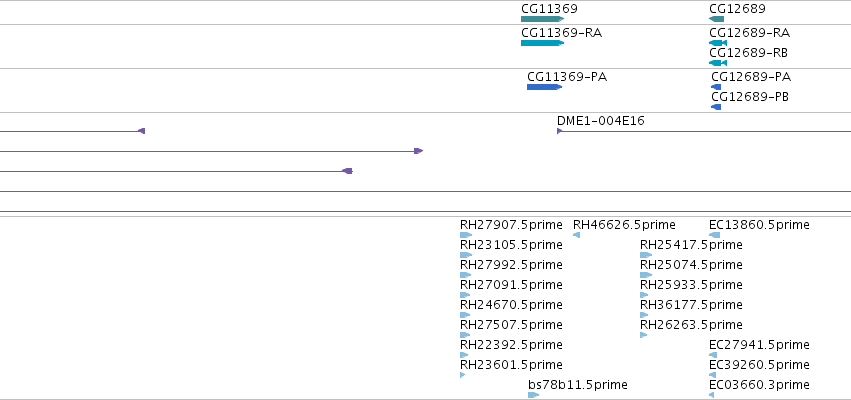Image resolution: width=851 pixels, height=400 pixels.
Task: Click the RH26263.5prime EST arrow
Action: (644, 335)
